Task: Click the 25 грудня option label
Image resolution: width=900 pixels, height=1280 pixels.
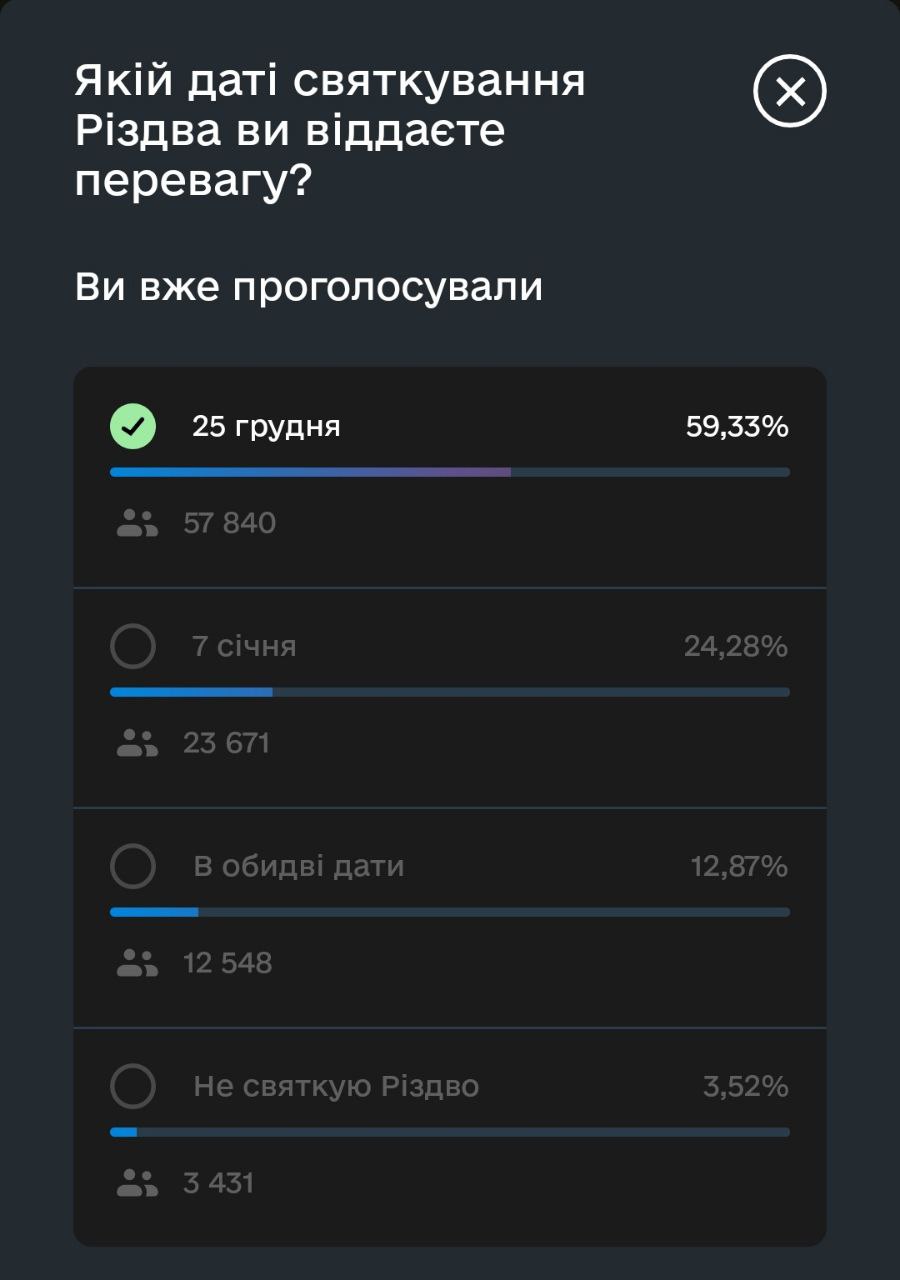Action: [266, 427]
